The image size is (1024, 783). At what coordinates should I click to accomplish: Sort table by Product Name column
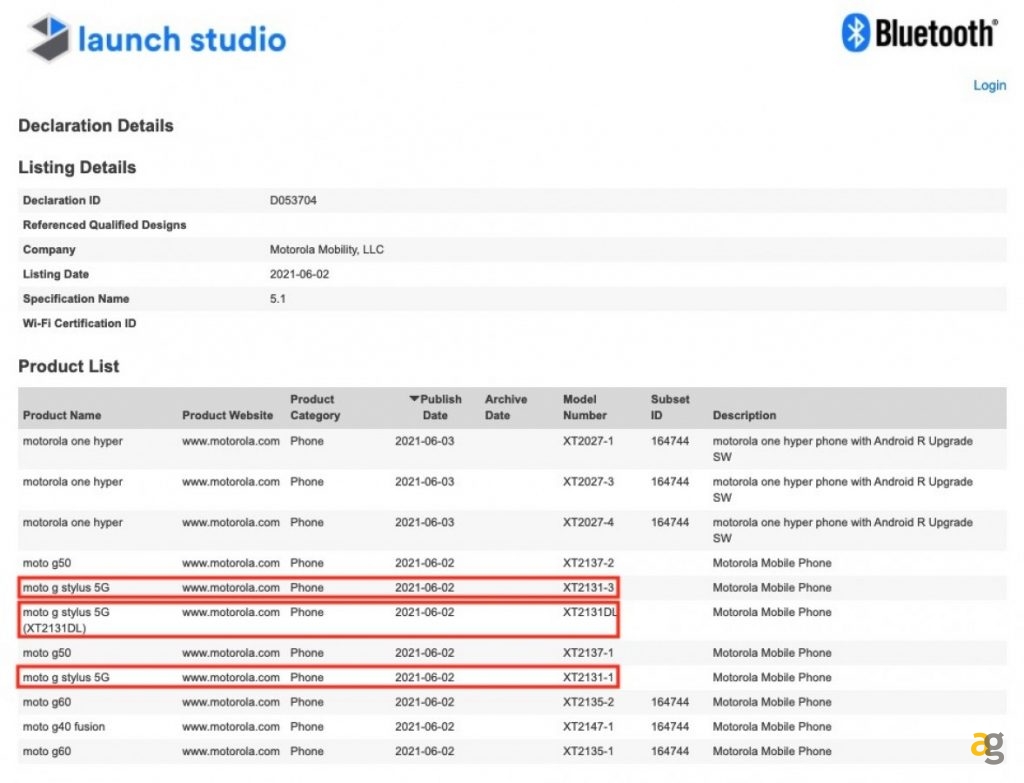(x=62, y=415)
